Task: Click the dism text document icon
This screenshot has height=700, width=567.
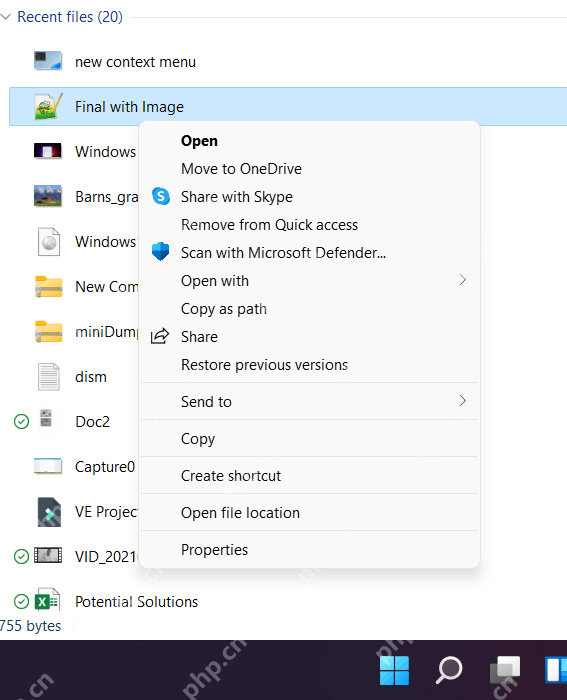Action: 49,376
